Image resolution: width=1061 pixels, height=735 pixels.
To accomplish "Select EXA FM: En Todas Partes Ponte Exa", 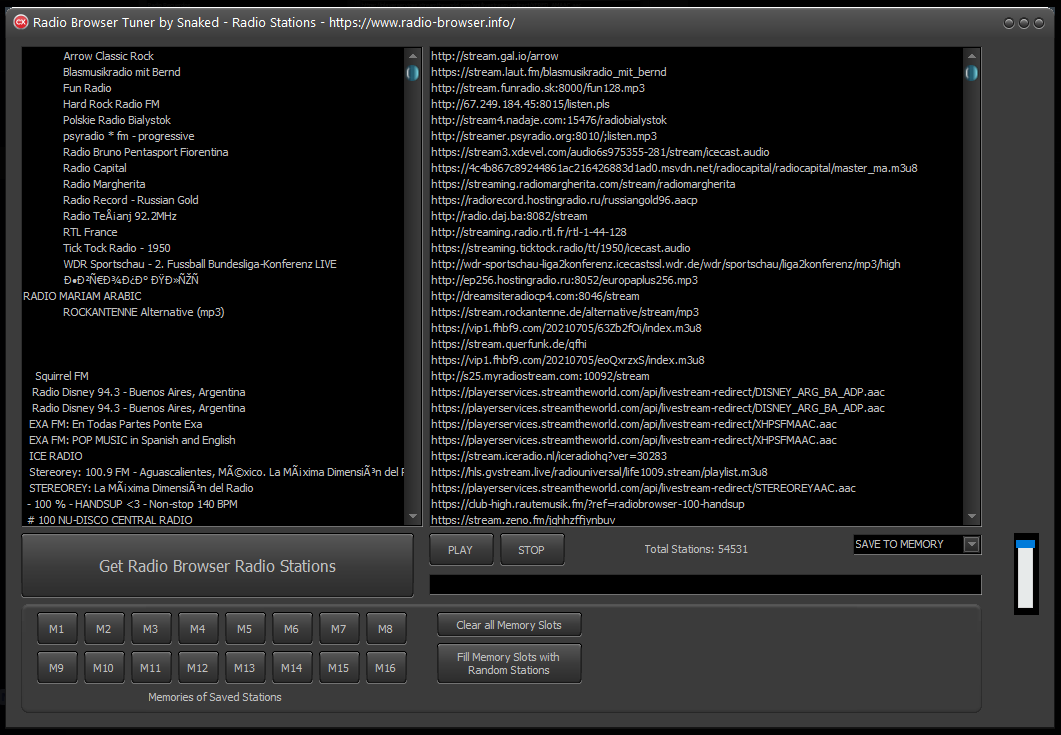I will pyautogui.click(x=116, y=424).
